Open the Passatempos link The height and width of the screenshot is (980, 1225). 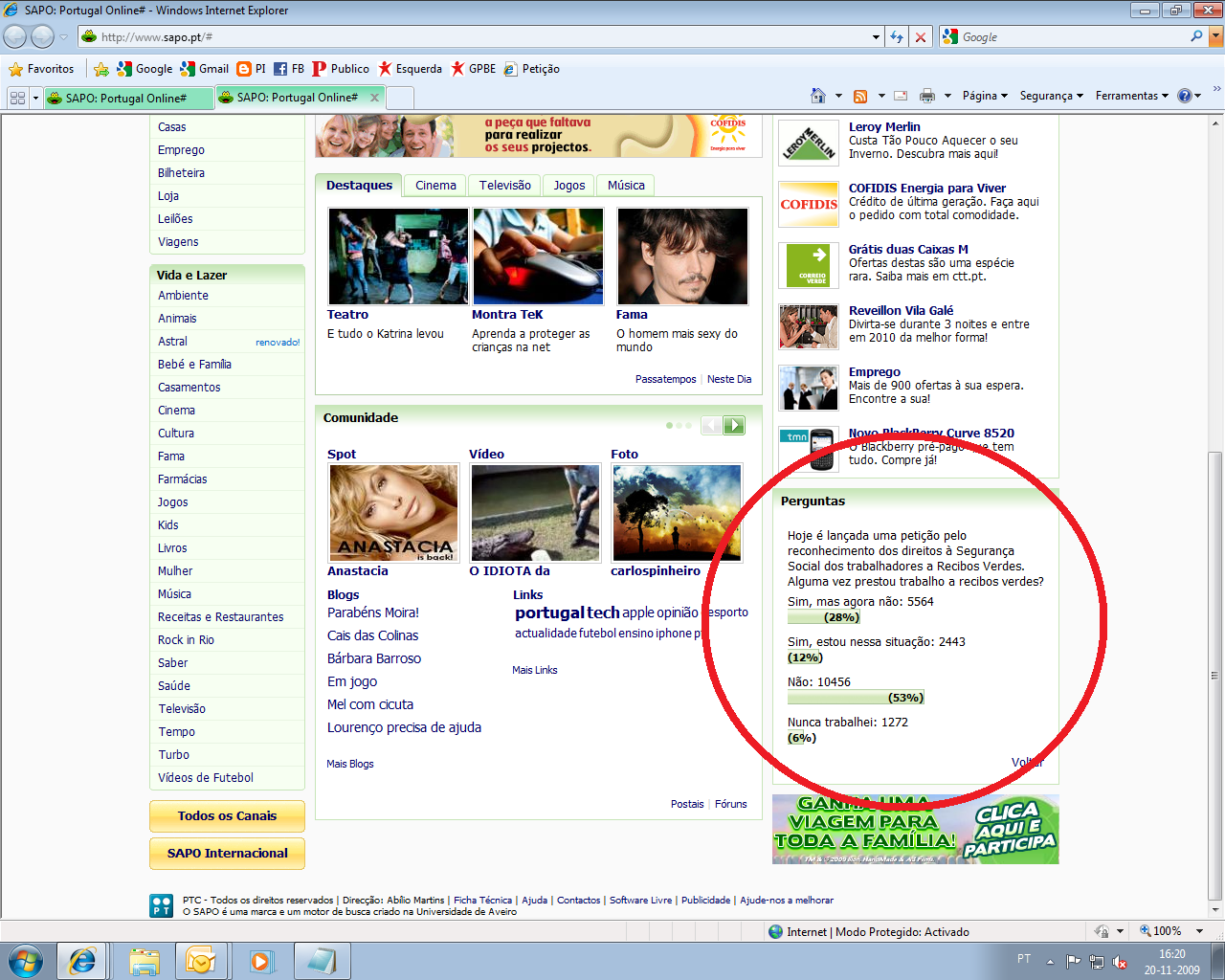point(666,379)
